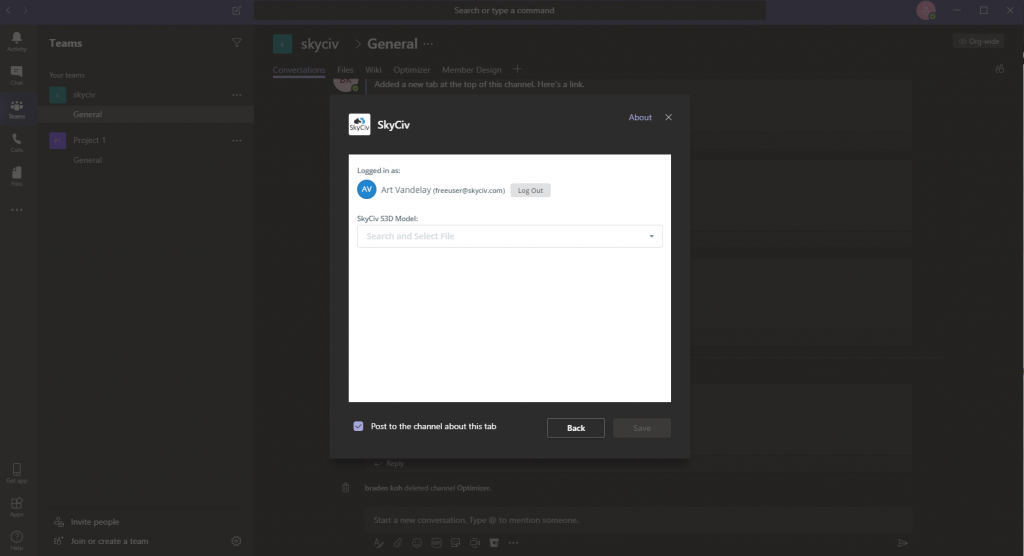The width and height of the screenshot is (1024, 556).
Task: Switch to the Member Design tab
Action: click(472, 70)
